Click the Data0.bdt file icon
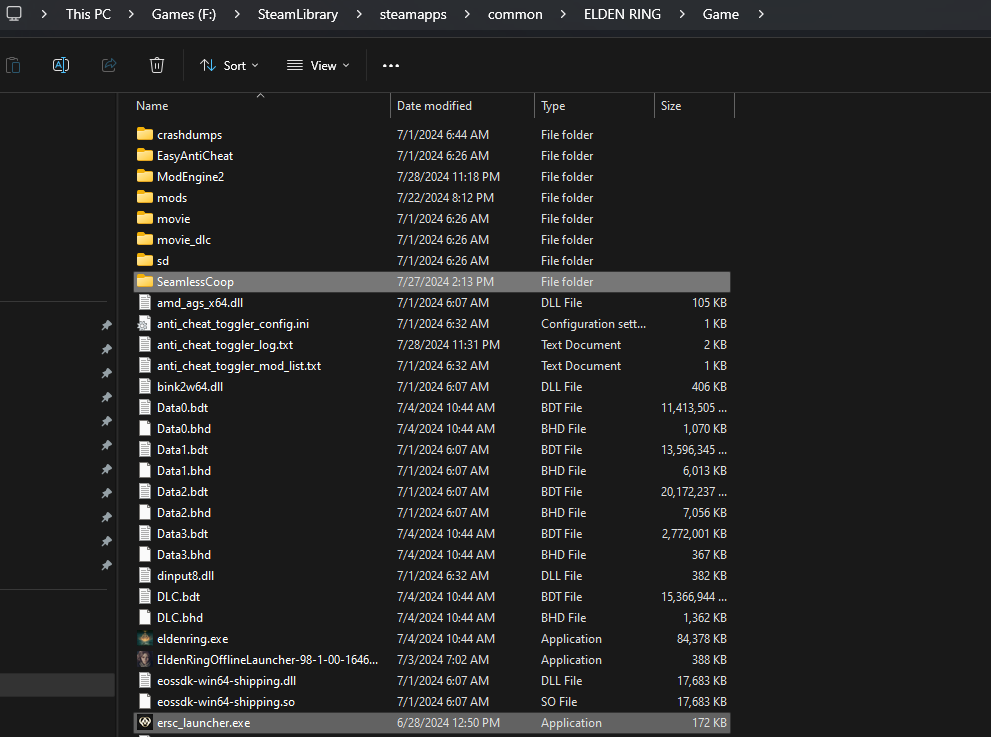The width and height of the screenshot is (991, 737). pos(145,407)
